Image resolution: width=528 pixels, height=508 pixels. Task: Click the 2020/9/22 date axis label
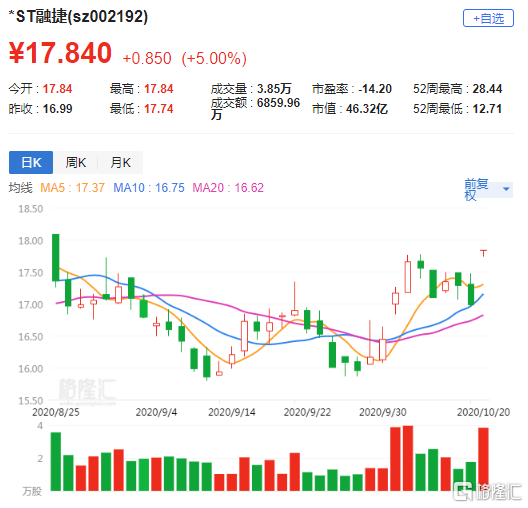(307, 412)
